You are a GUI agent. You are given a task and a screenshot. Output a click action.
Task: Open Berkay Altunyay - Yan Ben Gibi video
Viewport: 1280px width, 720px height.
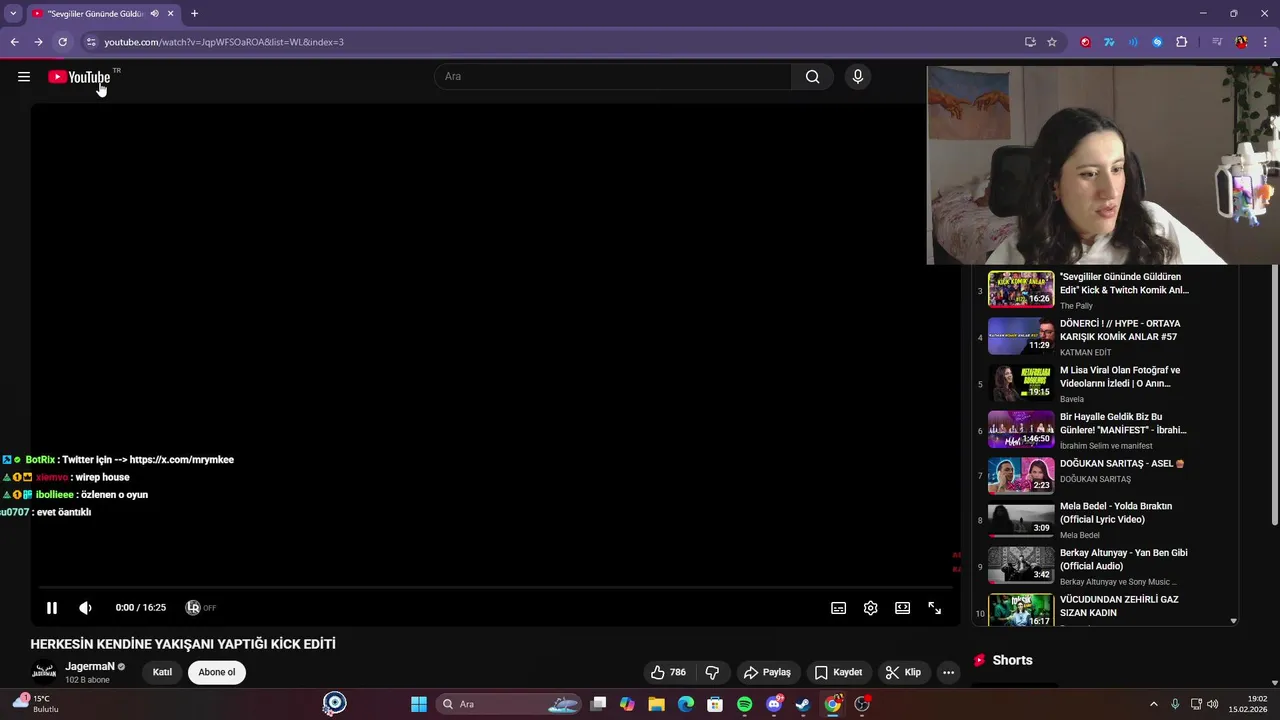point(1124,559)
